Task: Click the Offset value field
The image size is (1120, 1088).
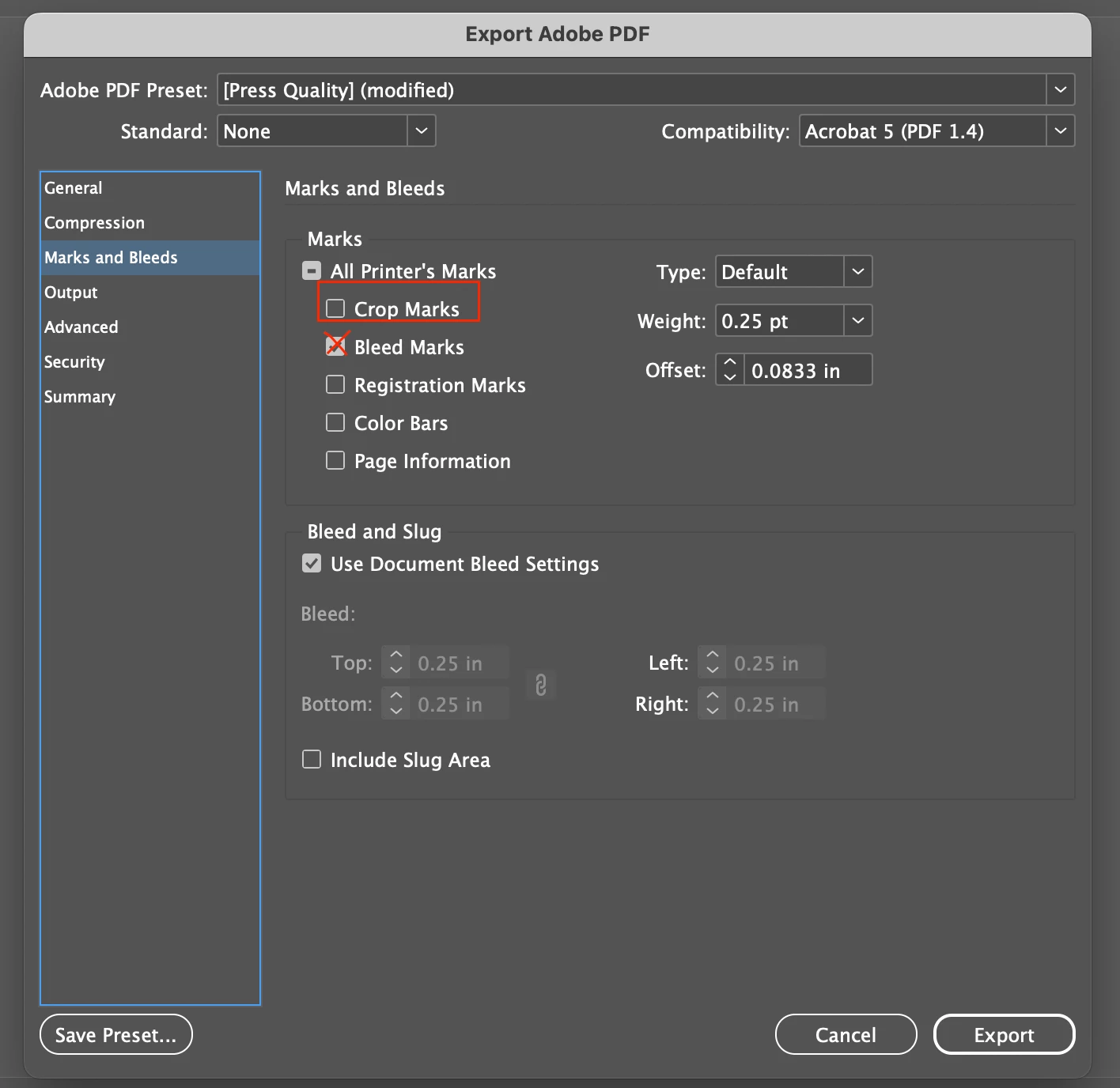Action: [808, 370]
